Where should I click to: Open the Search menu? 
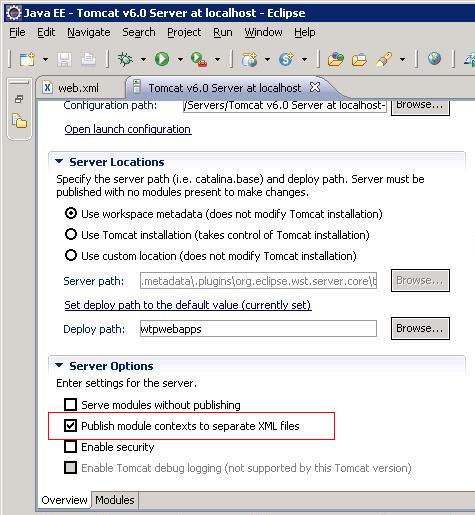pyautogui.click(x=139, y=32)
